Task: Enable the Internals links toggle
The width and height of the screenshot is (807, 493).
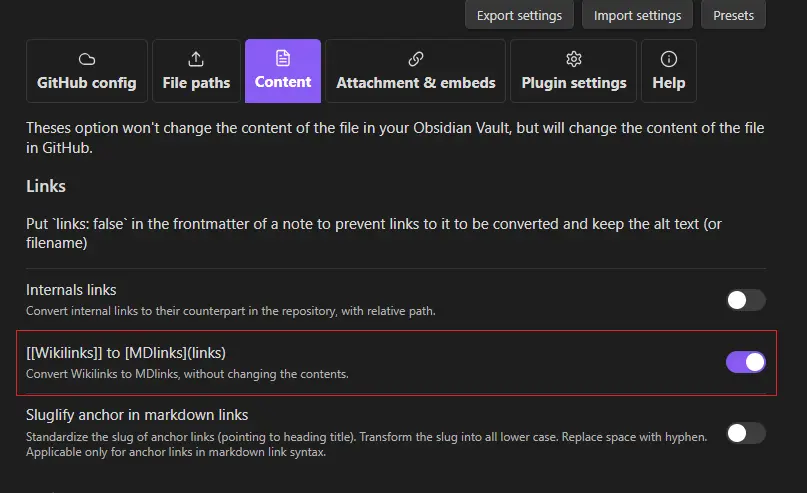Action: click(x=746, y=300)
